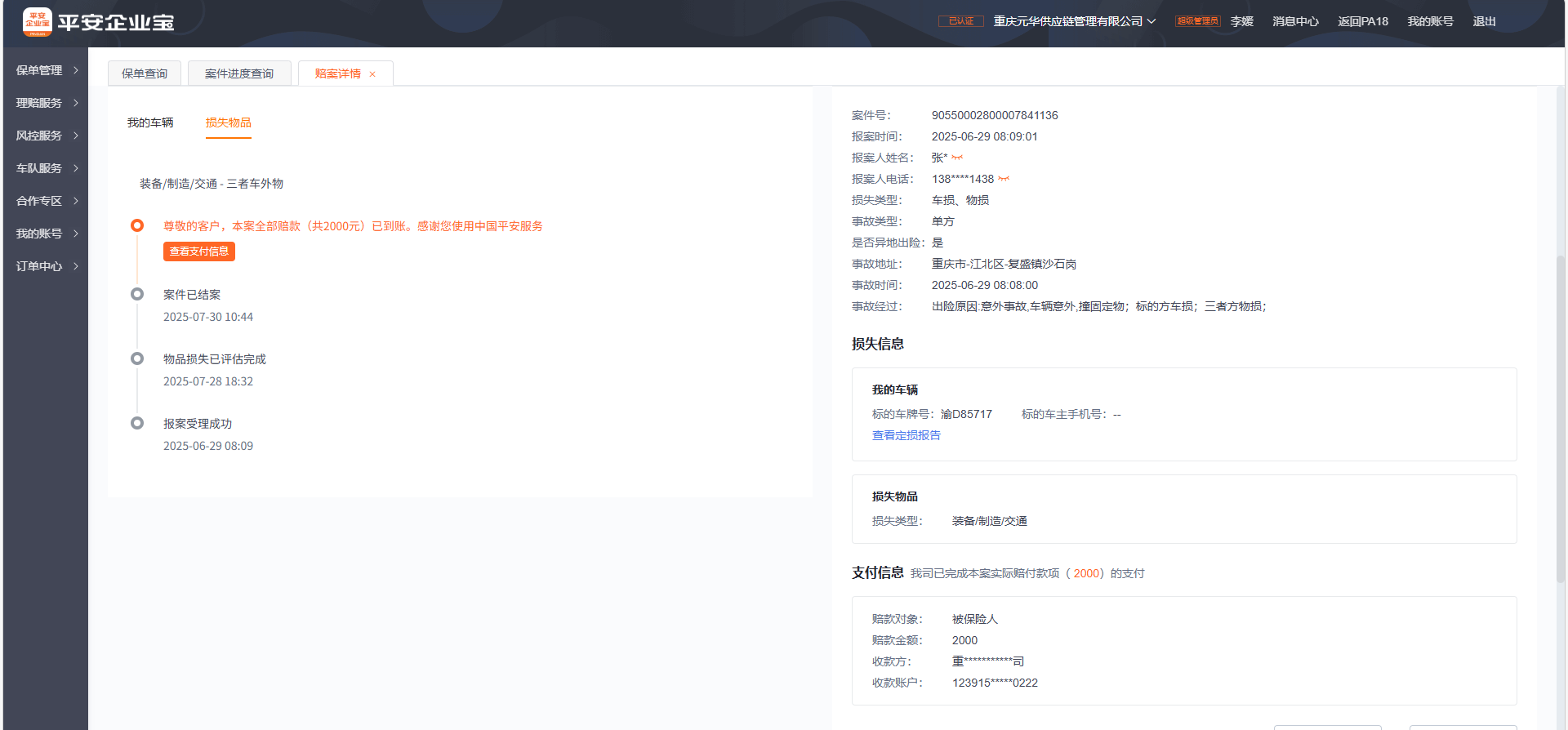The width and height of the screenshot is (1568, 730).
Task: Click the 案件已结案 timeline node circle
Action: [x=137, y=294]
